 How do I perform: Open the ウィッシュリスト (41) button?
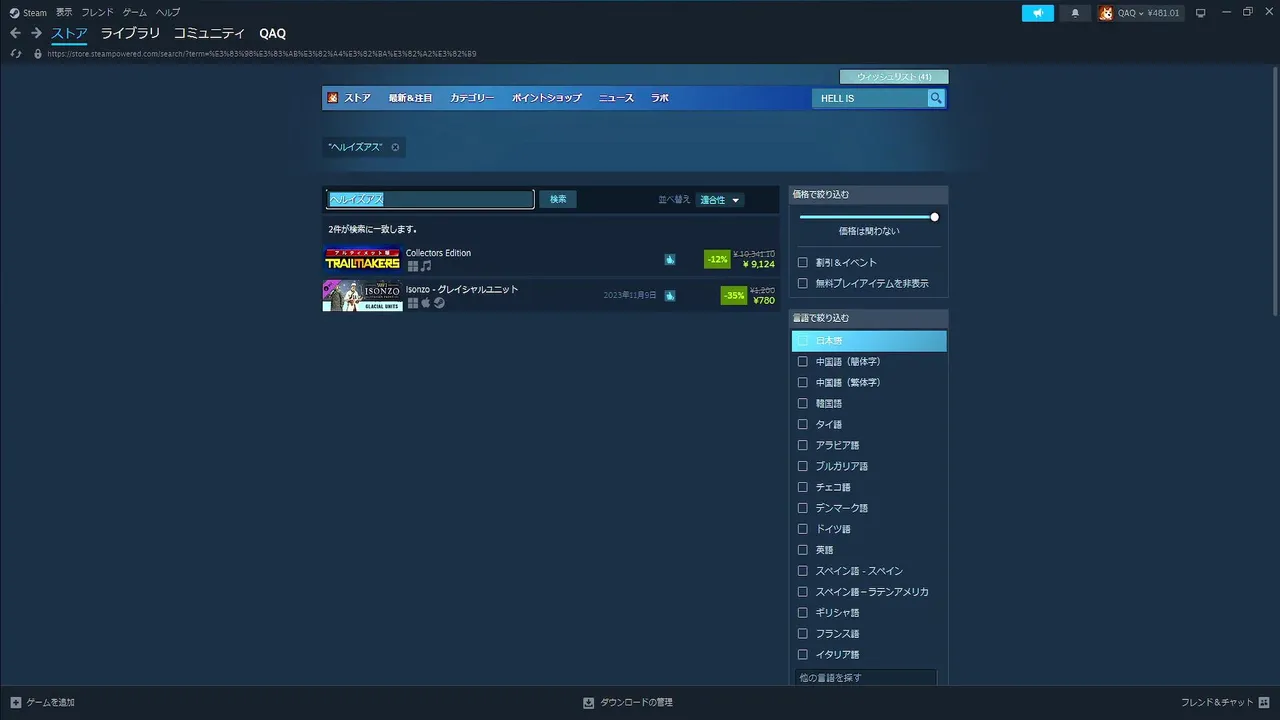pyautogui.click(x=894, y=77)
